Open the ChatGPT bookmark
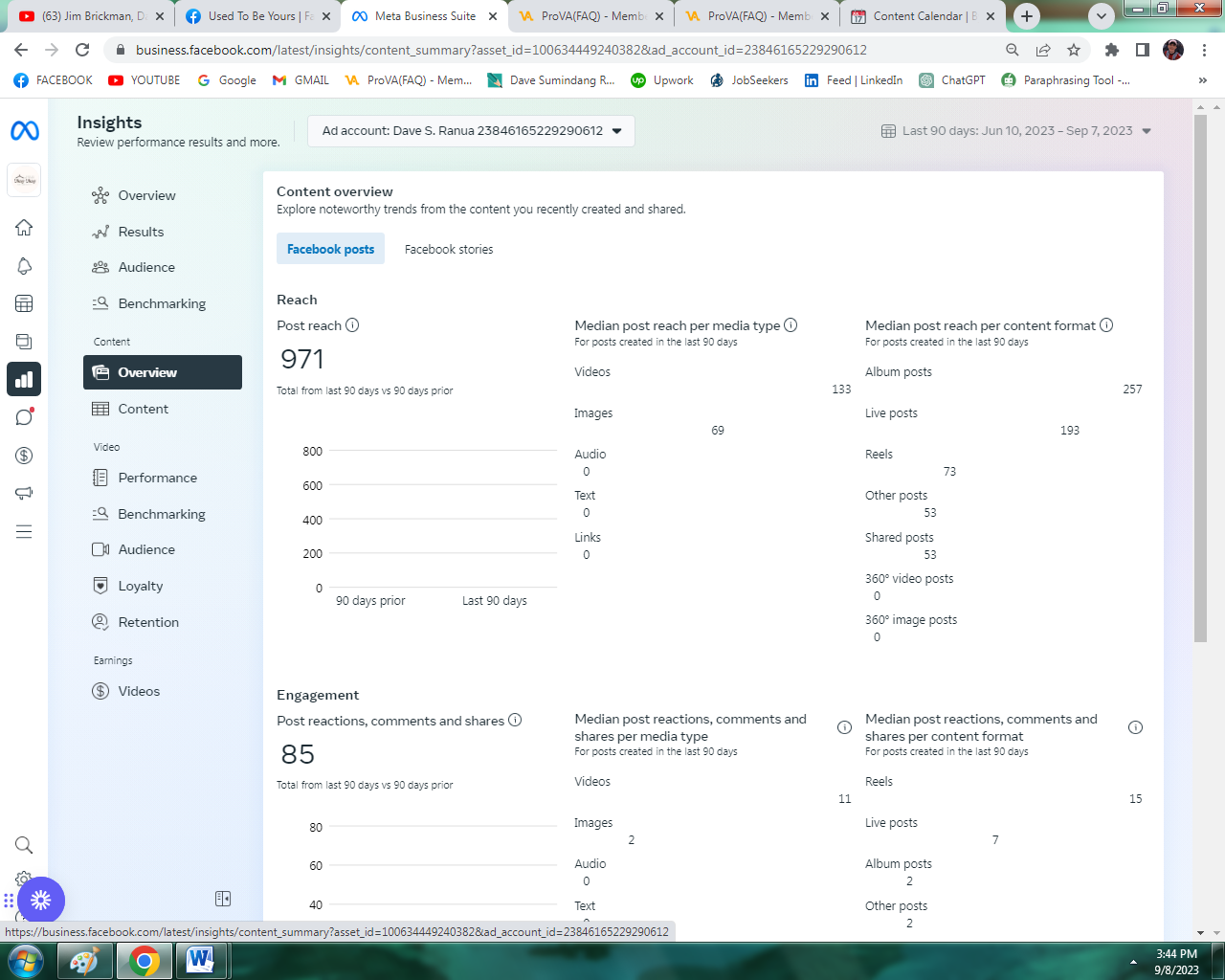 (x=951, y=80)
